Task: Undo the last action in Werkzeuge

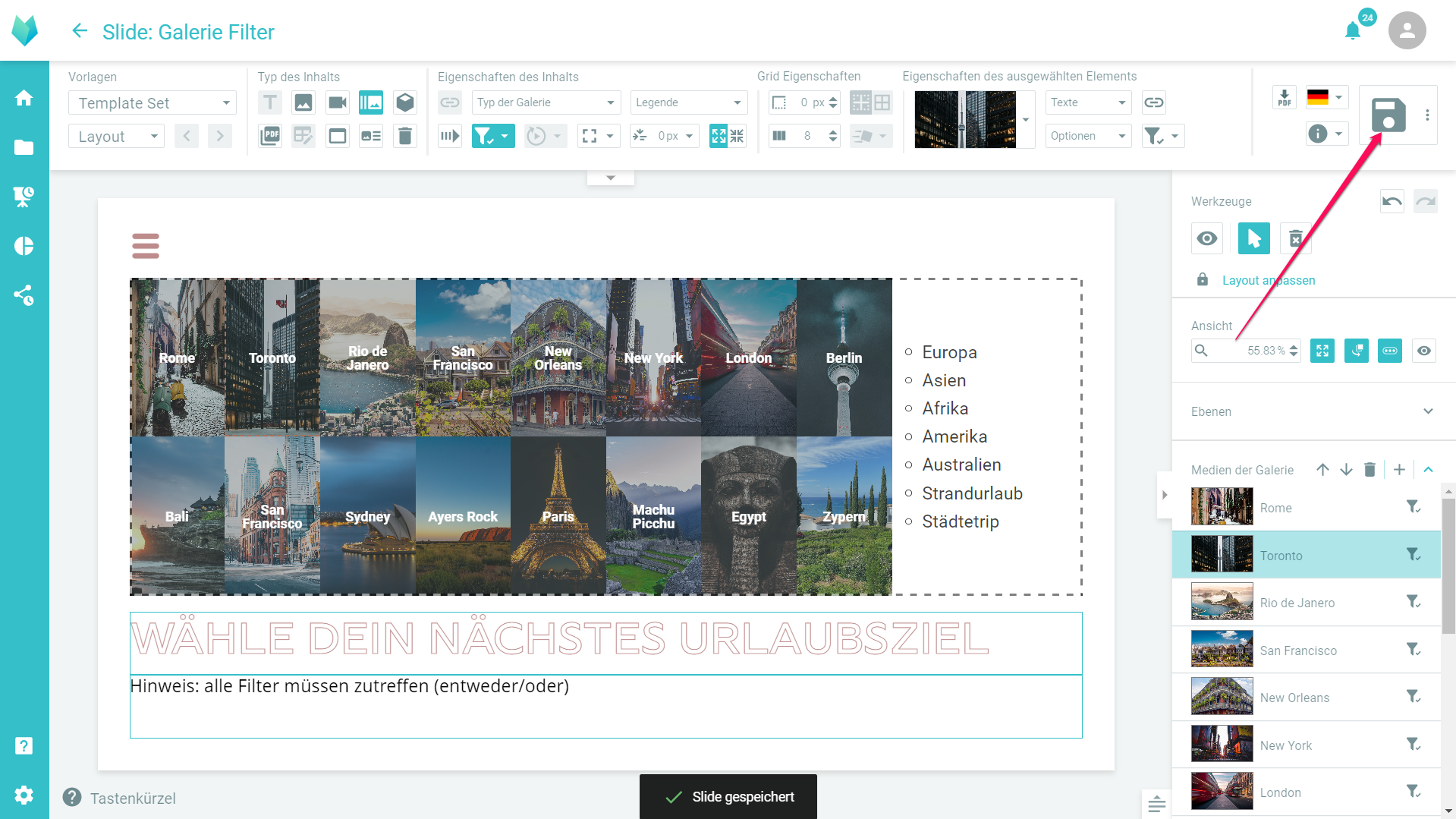Action: [x=1392, y=201]
